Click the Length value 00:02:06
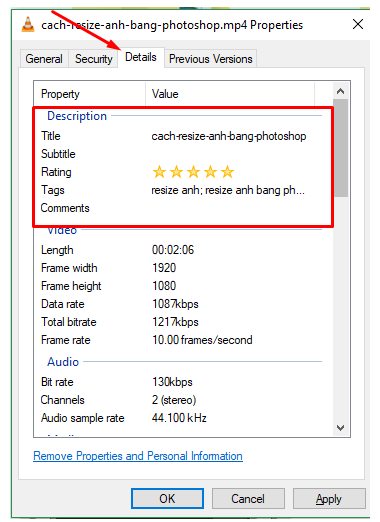Viewport: 380px width, 522px height. pos(173,250)
